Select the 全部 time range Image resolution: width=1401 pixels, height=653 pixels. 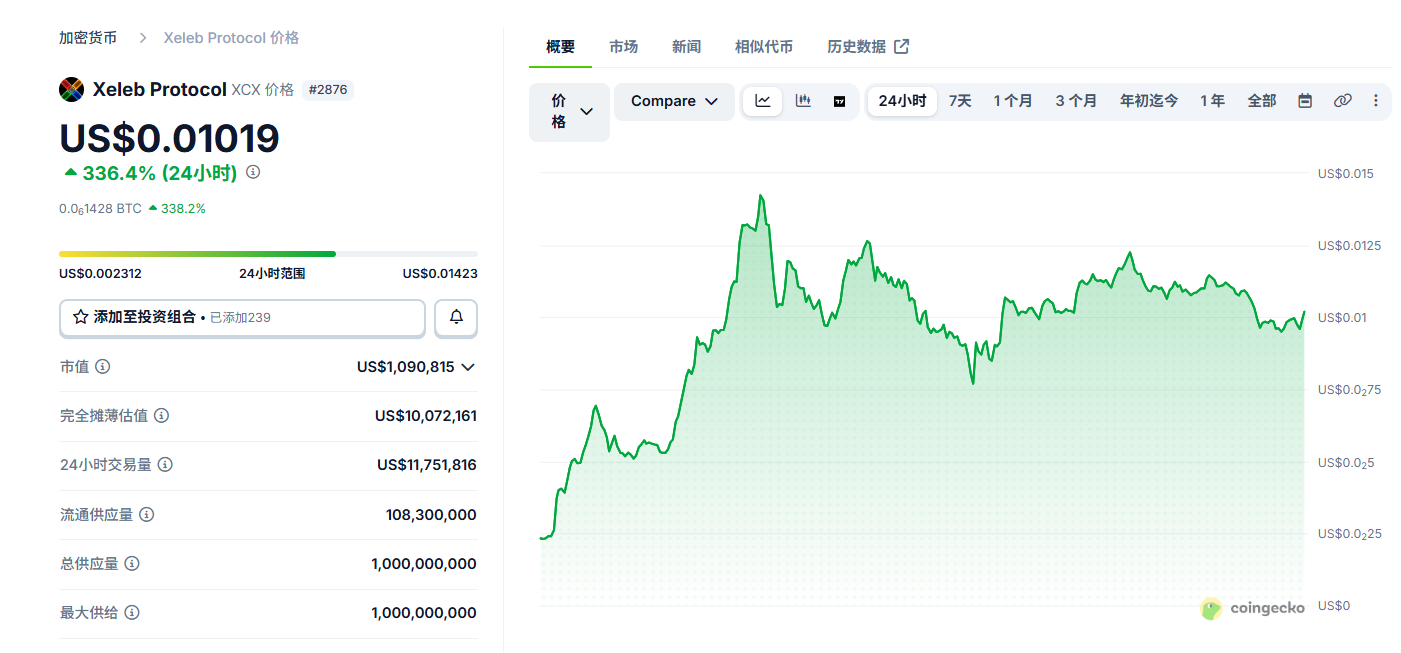pos(1262,101)
